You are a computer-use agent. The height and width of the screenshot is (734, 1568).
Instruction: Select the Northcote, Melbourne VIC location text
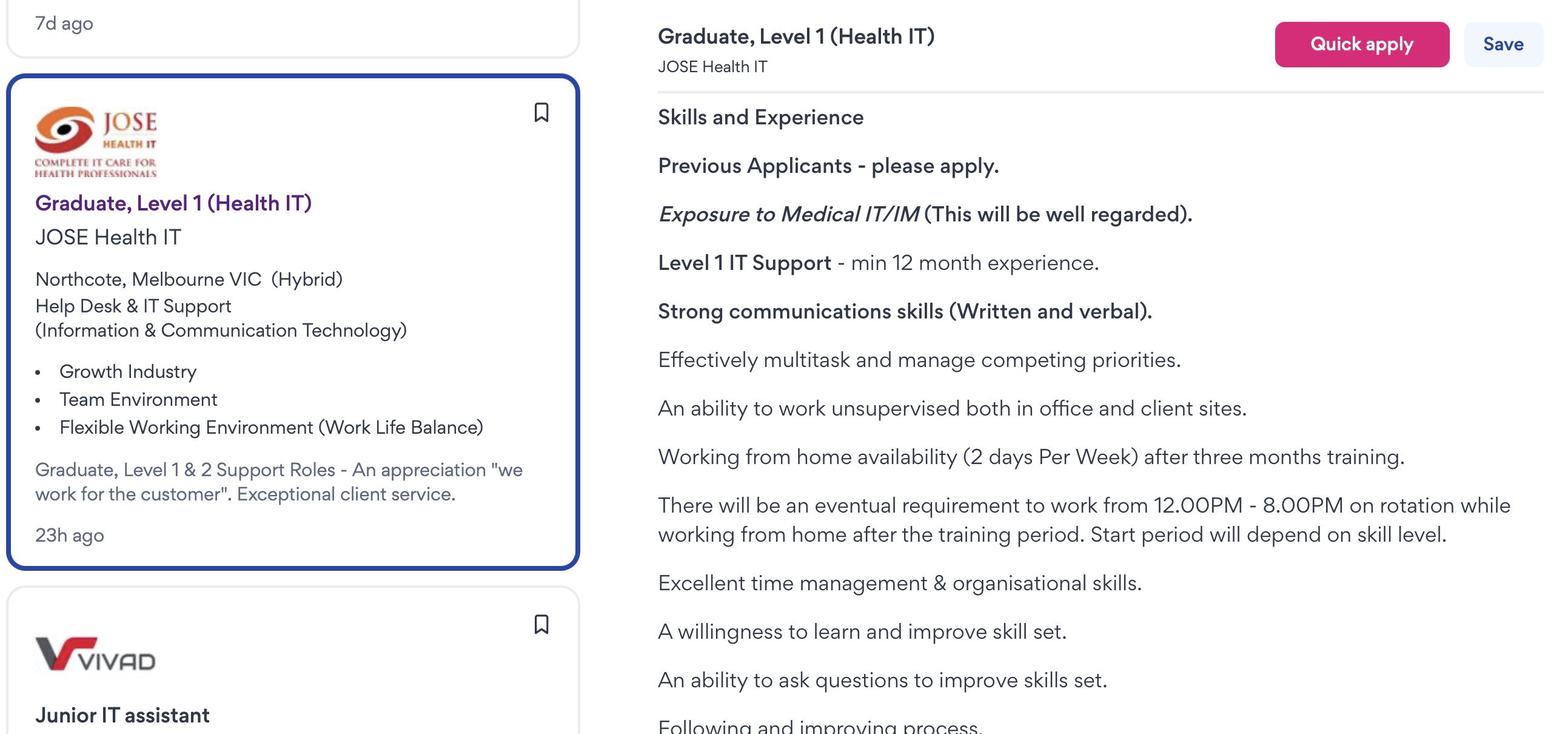point(148,280)
